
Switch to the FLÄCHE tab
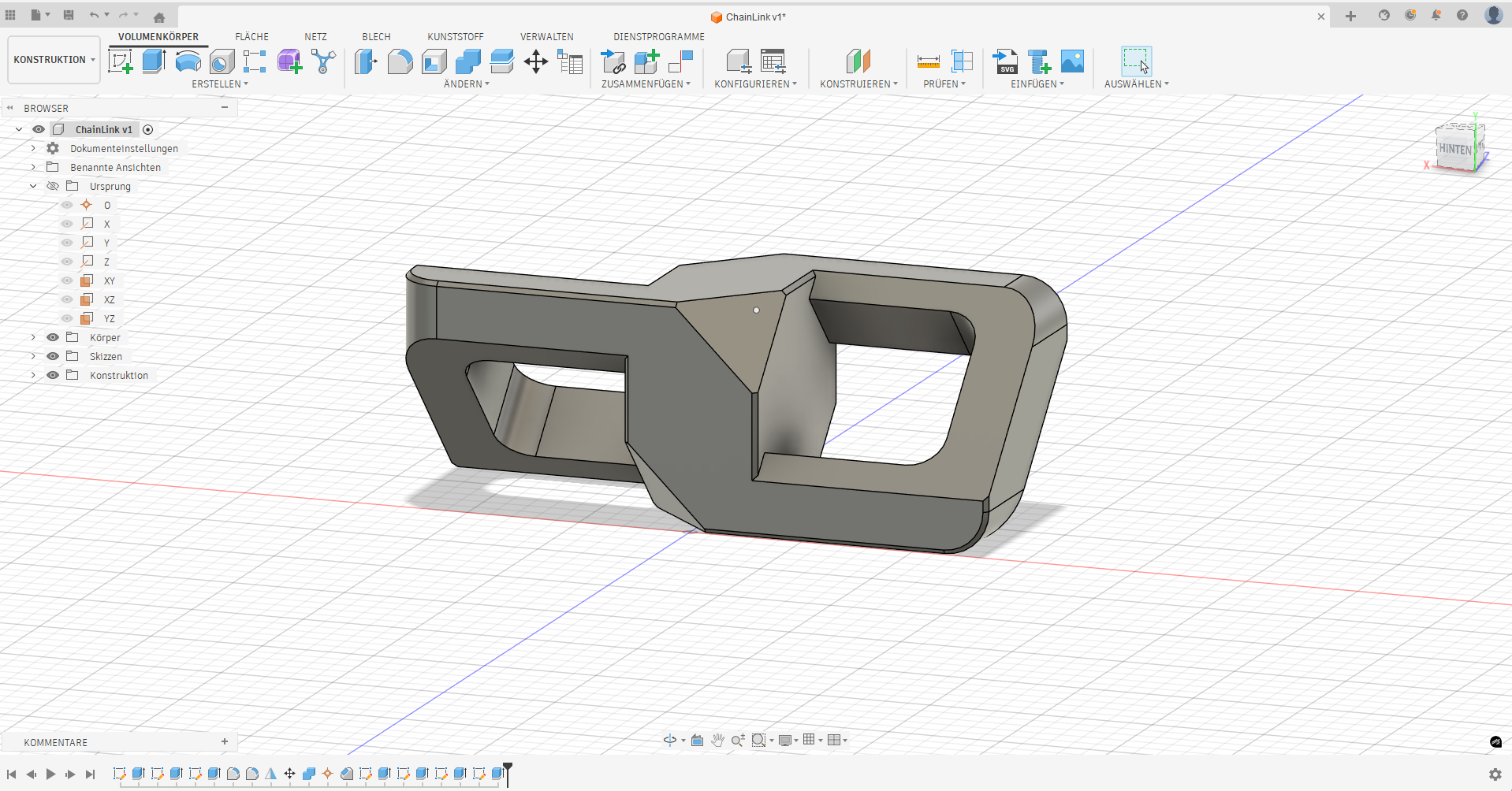[251, 37]
